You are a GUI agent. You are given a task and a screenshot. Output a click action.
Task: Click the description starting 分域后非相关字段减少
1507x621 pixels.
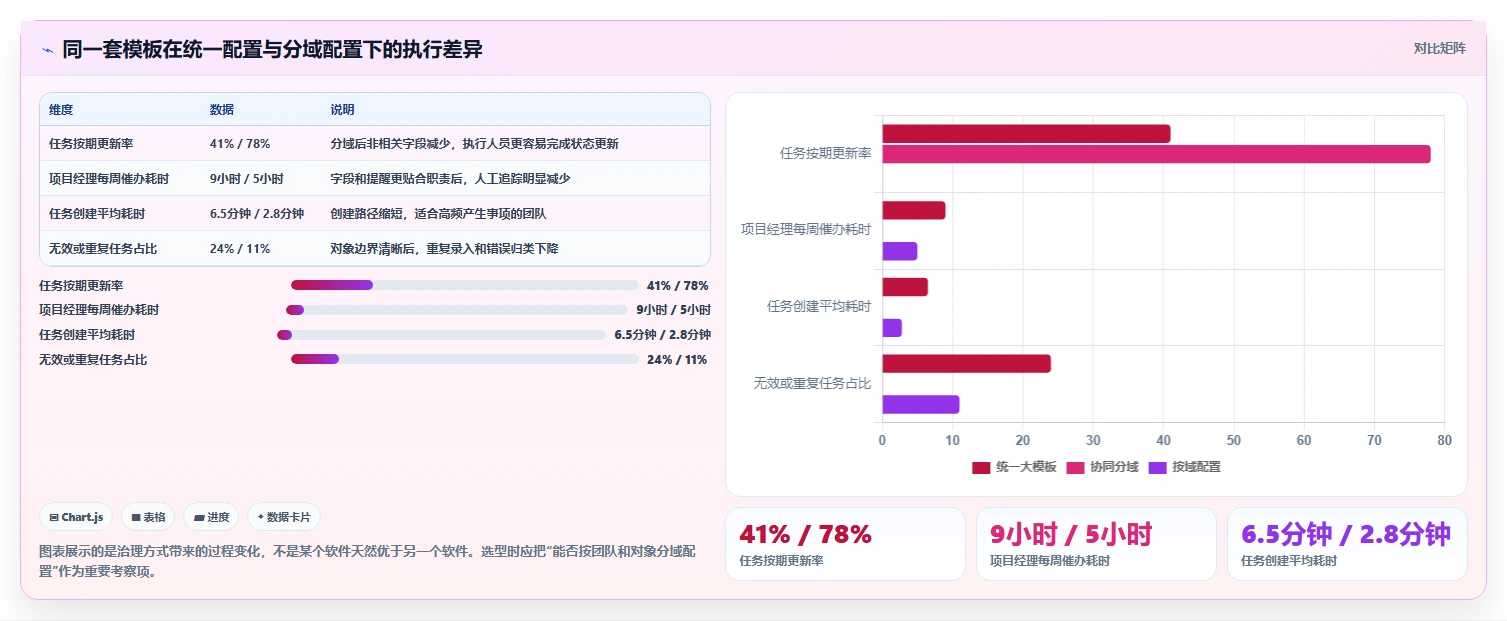point(474,144)
